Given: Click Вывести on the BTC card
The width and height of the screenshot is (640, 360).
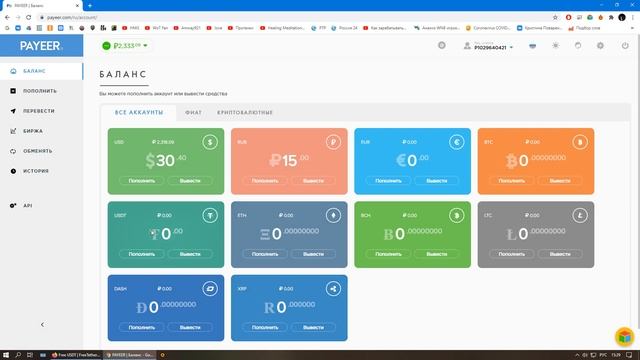Looking at the screenshot, I should pos(560,180).
